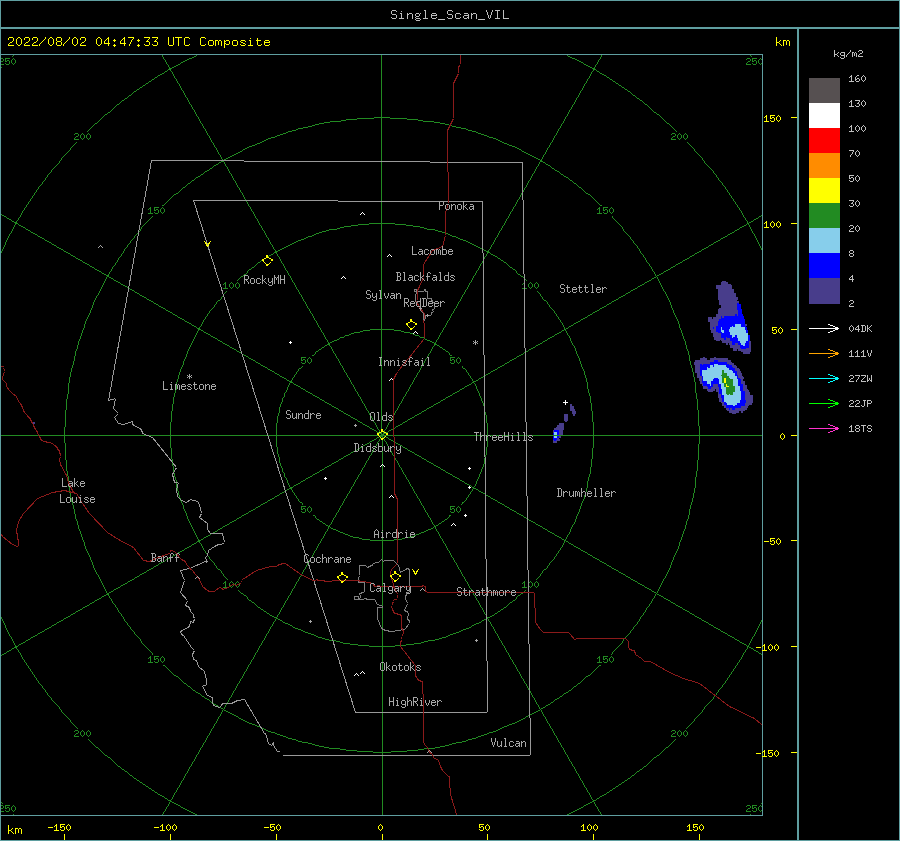Image resolution: width=900 pixels, height=841 pixels.
Task: Click the Drumheller town label
Action: tap(586, 493)
